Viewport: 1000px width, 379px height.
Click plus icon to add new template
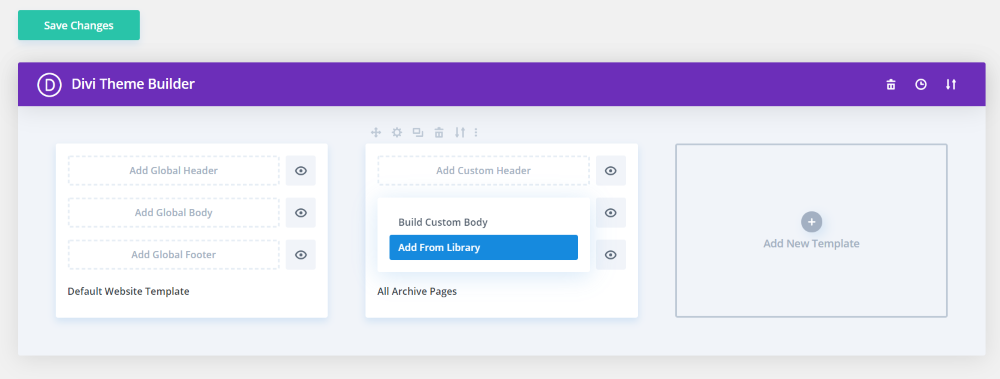coord(811,222)
